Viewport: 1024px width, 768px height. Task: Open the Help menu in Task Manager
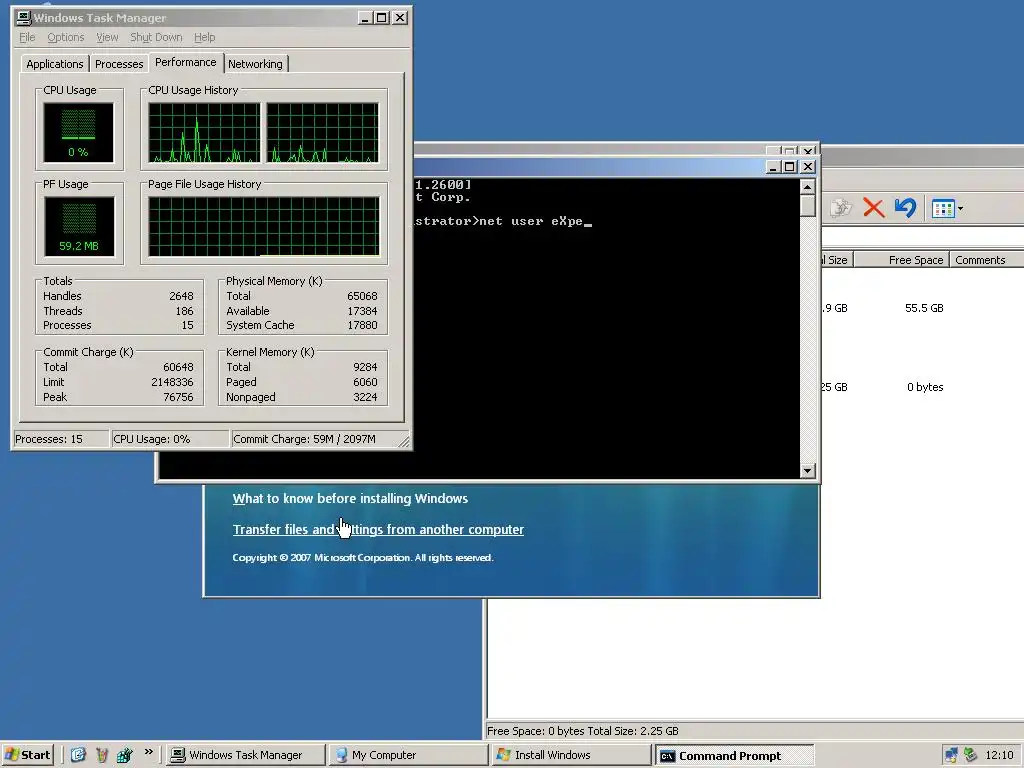(x=204, y=37)
